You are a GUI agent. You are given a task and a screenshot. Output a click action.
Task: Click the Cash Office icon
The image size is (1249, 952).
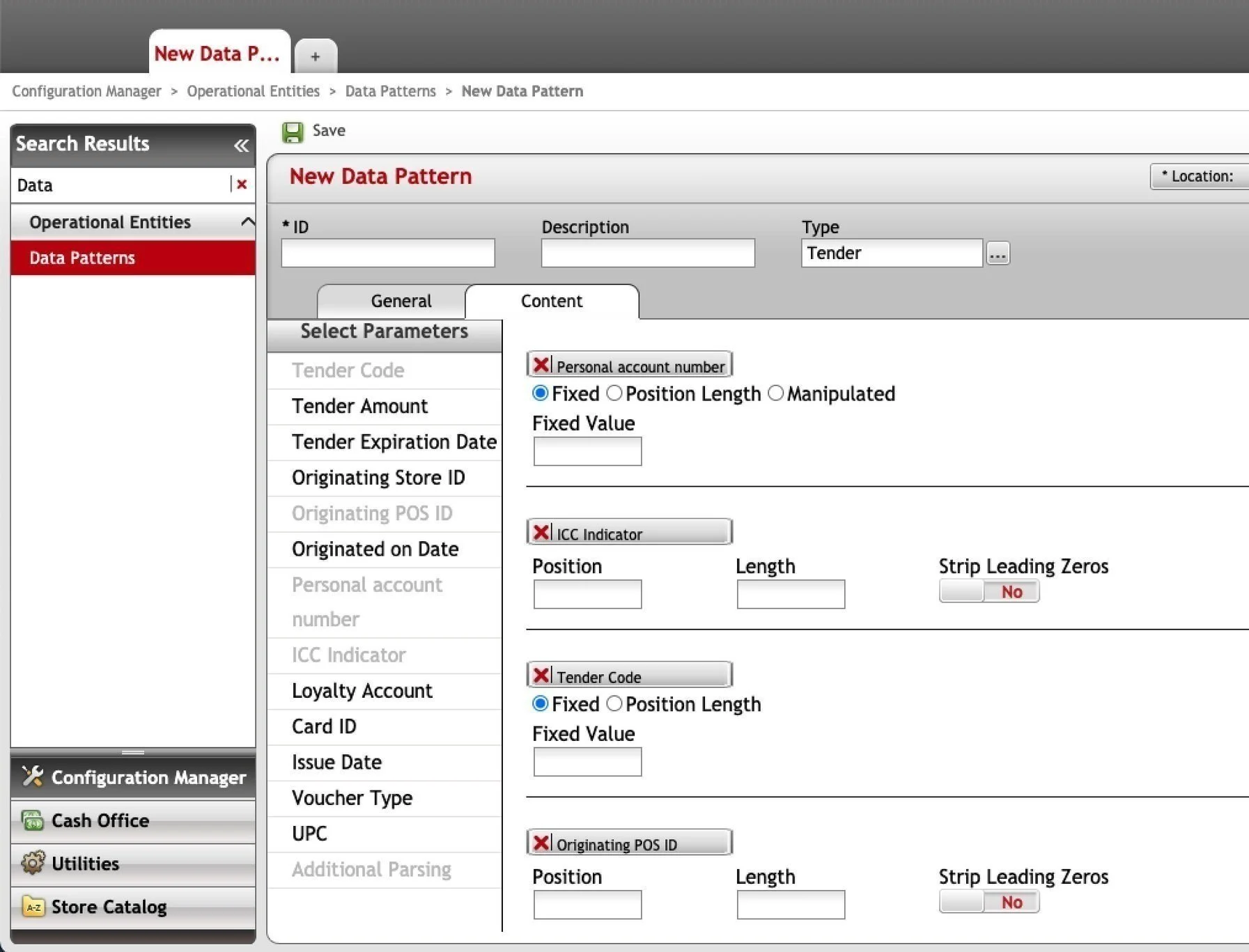(32, 820)
